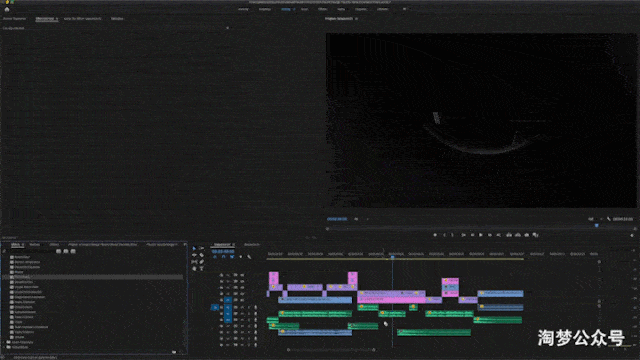
Task: Open timeline display settings wrench
Action: click(249, 257)
